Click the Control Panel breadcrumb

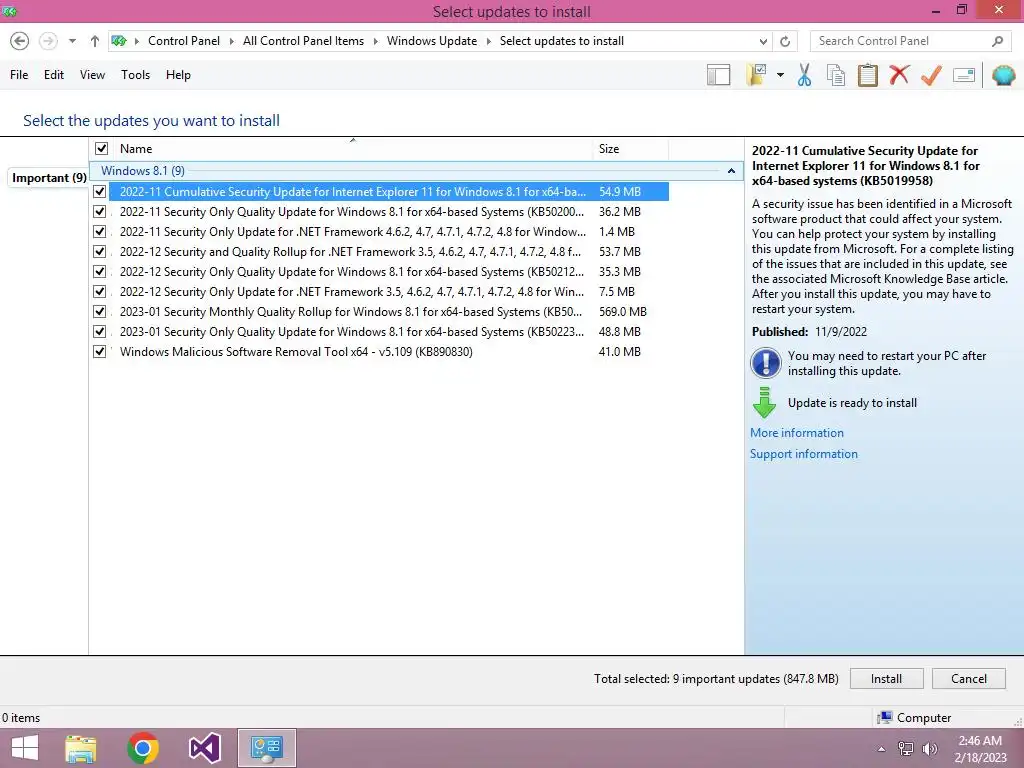click(x=184, y=41)
